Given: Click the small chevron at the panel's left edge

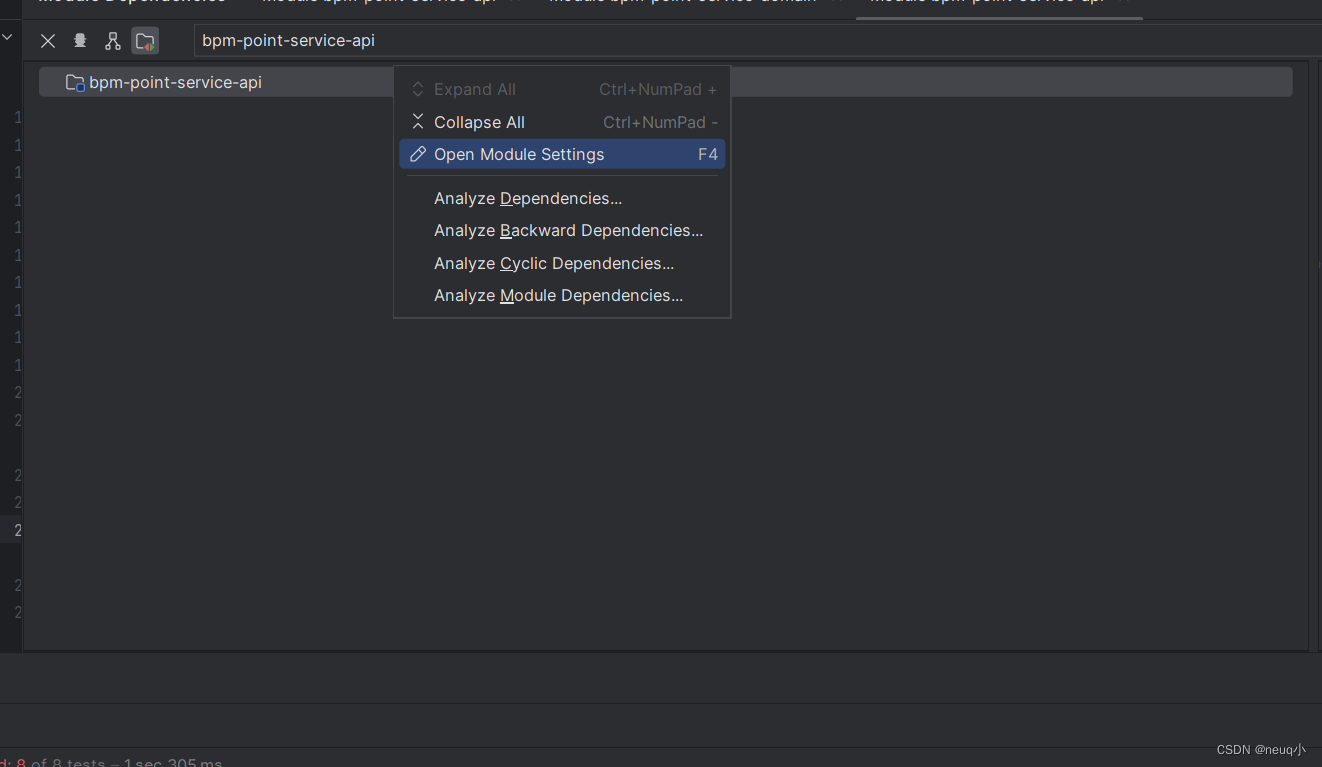Looking at the screenshot, I should pyautogui.click(x=7, y=37).
